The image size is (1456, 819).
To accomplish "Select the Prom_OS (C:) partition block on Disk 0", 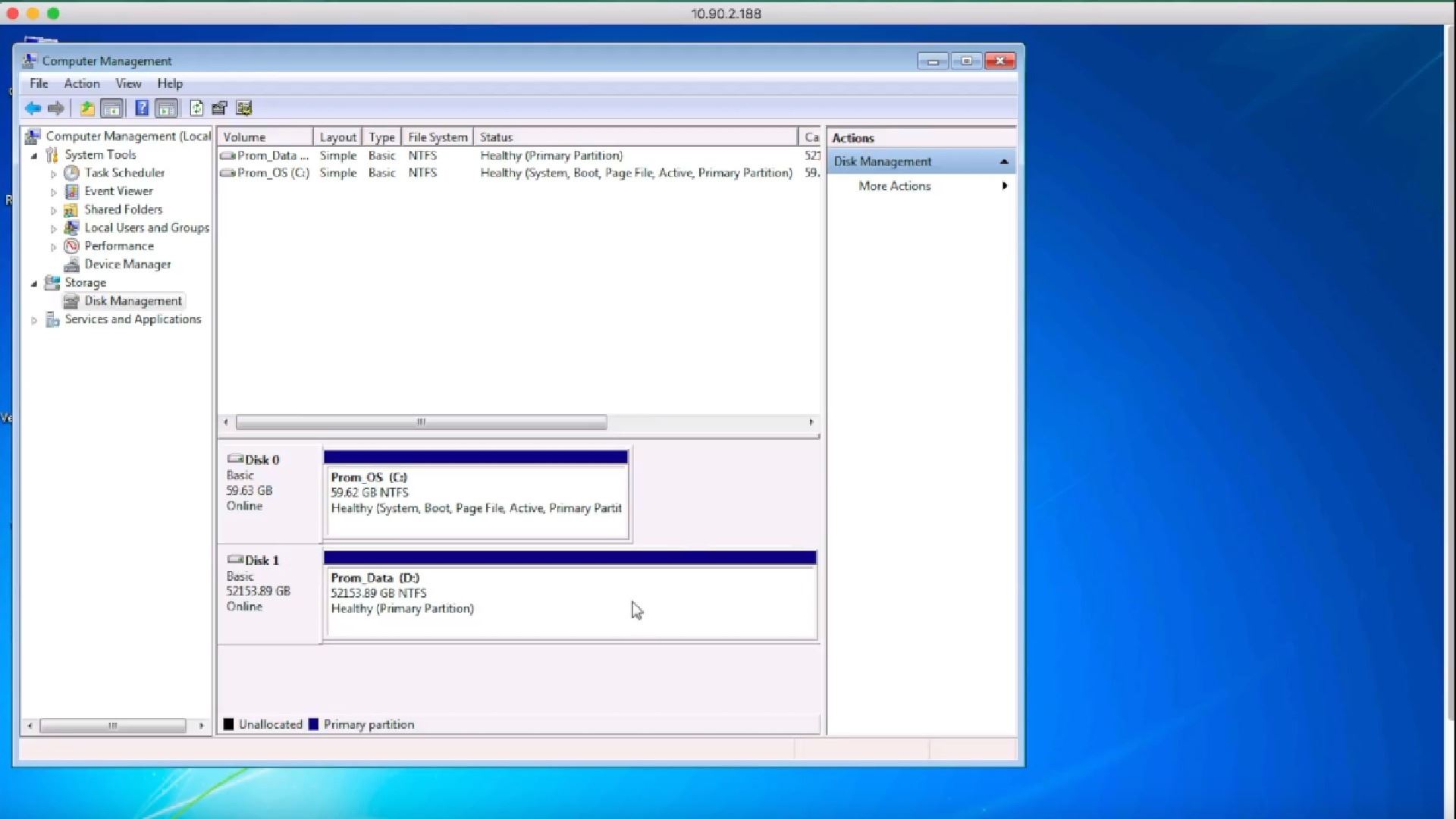I will (476, 494).
